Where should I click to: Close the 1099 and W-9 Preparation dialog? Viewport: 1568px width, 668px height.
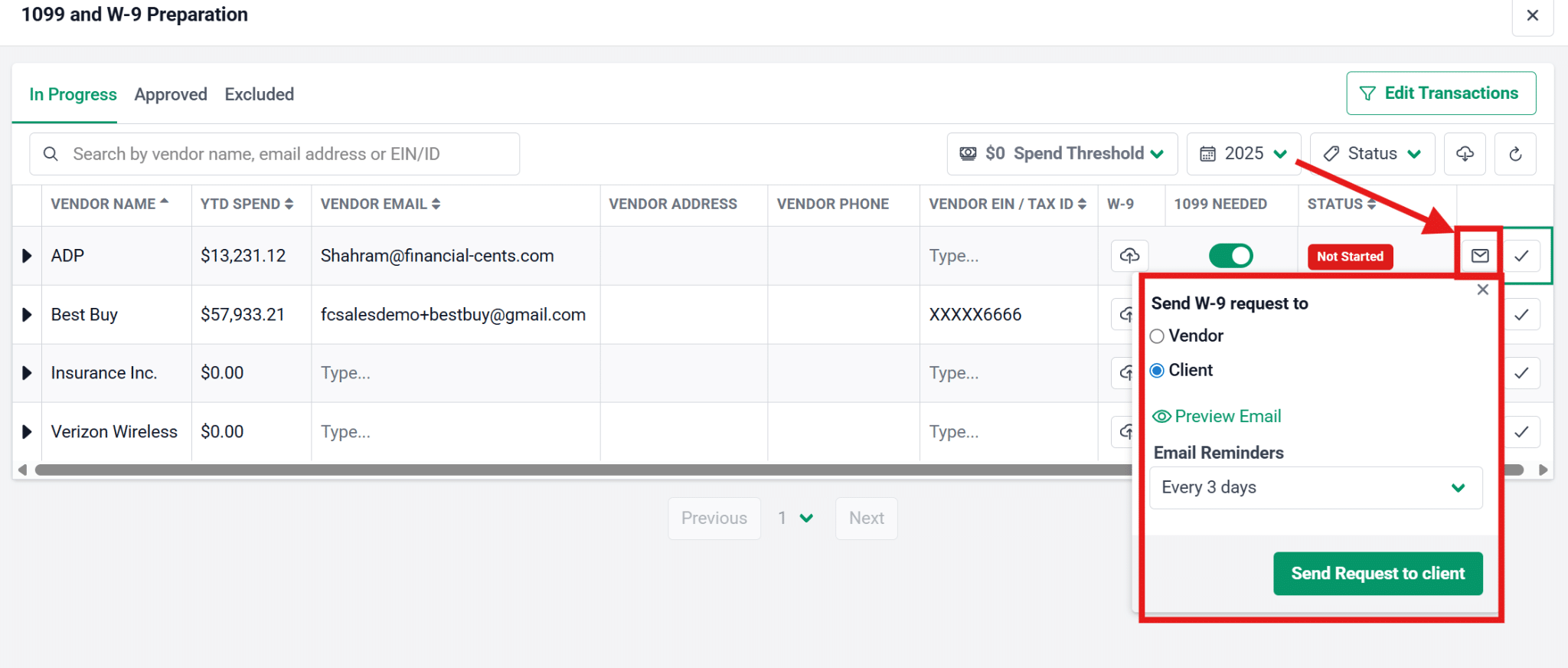[x=1533, y=15]
